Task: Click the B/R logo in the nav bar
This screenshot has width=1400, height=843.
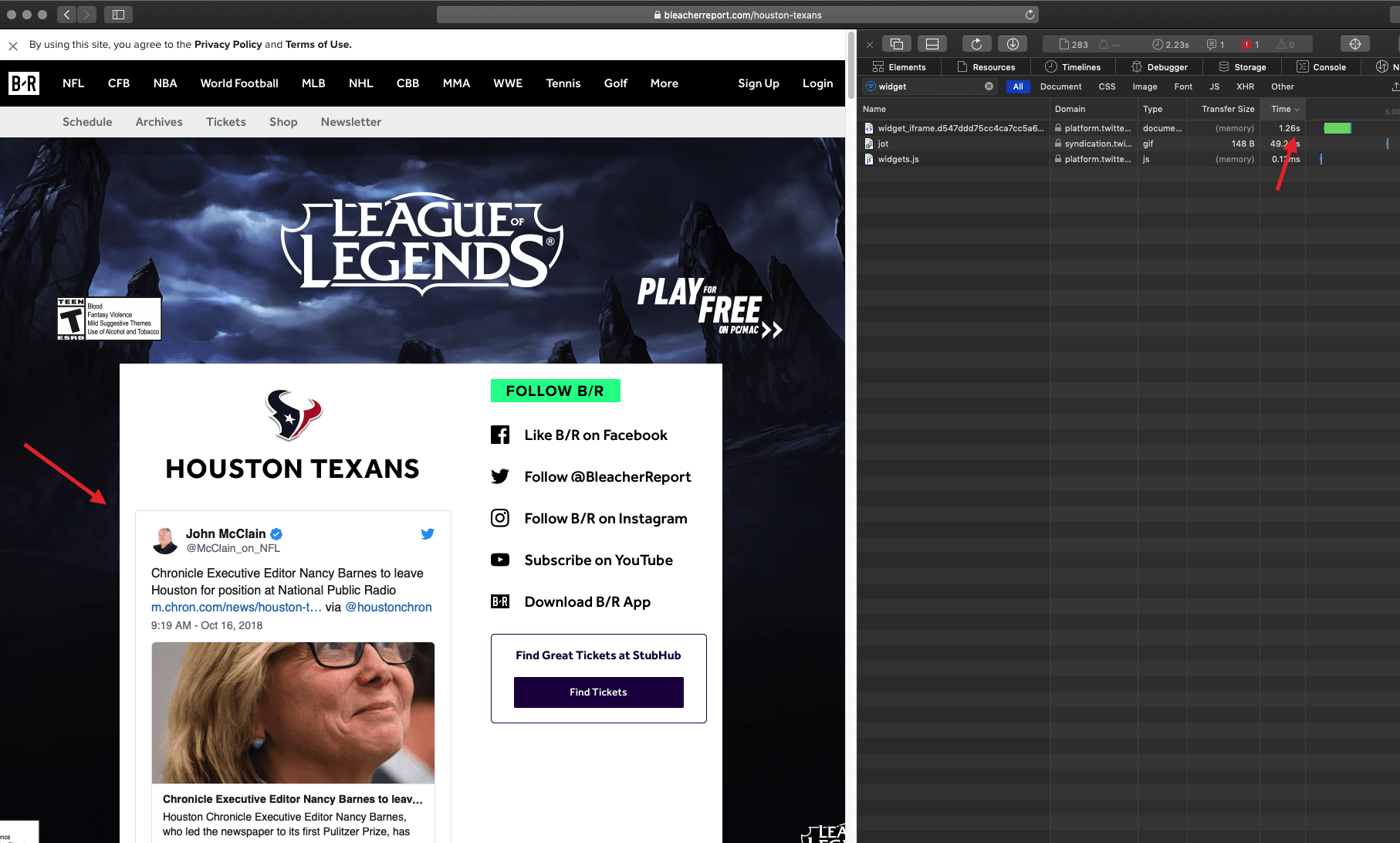Action: [x=24, y=83]
